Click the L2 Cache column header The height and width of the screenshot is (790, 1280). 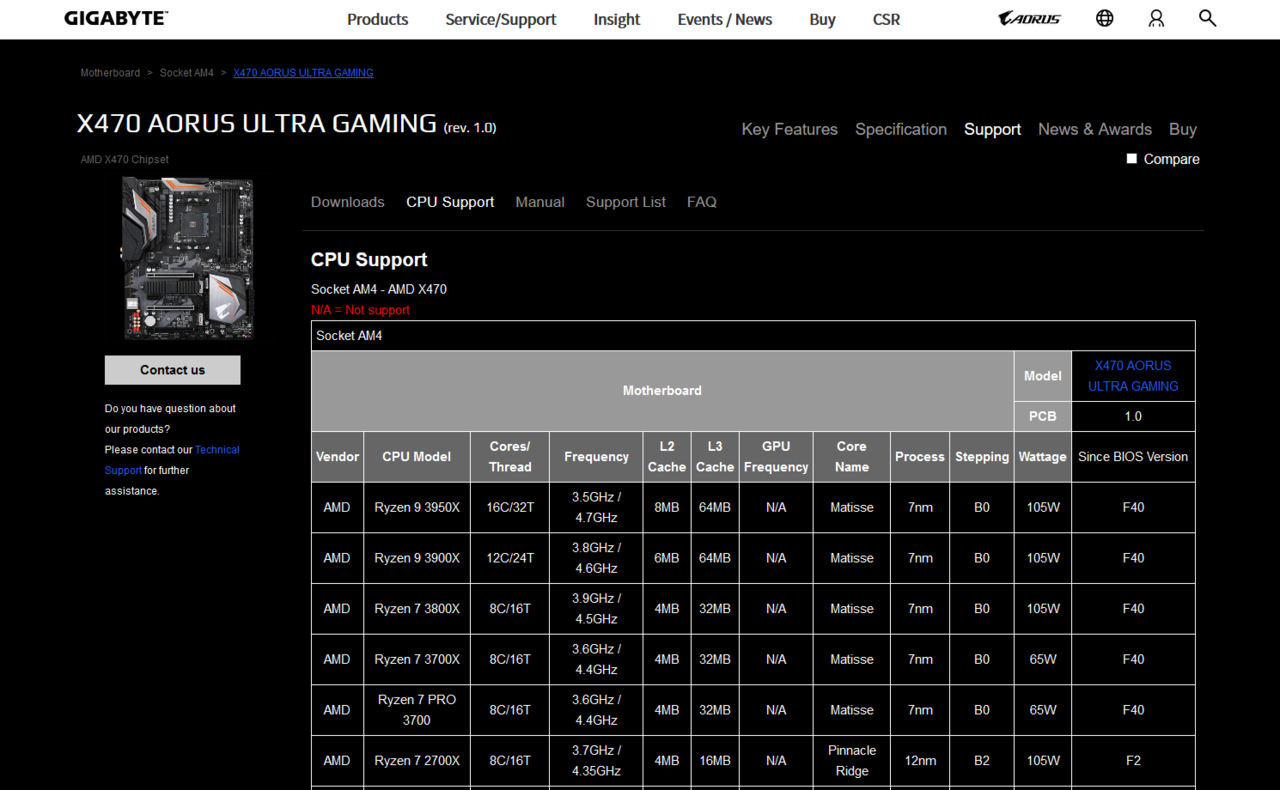[x=667, y=457]
